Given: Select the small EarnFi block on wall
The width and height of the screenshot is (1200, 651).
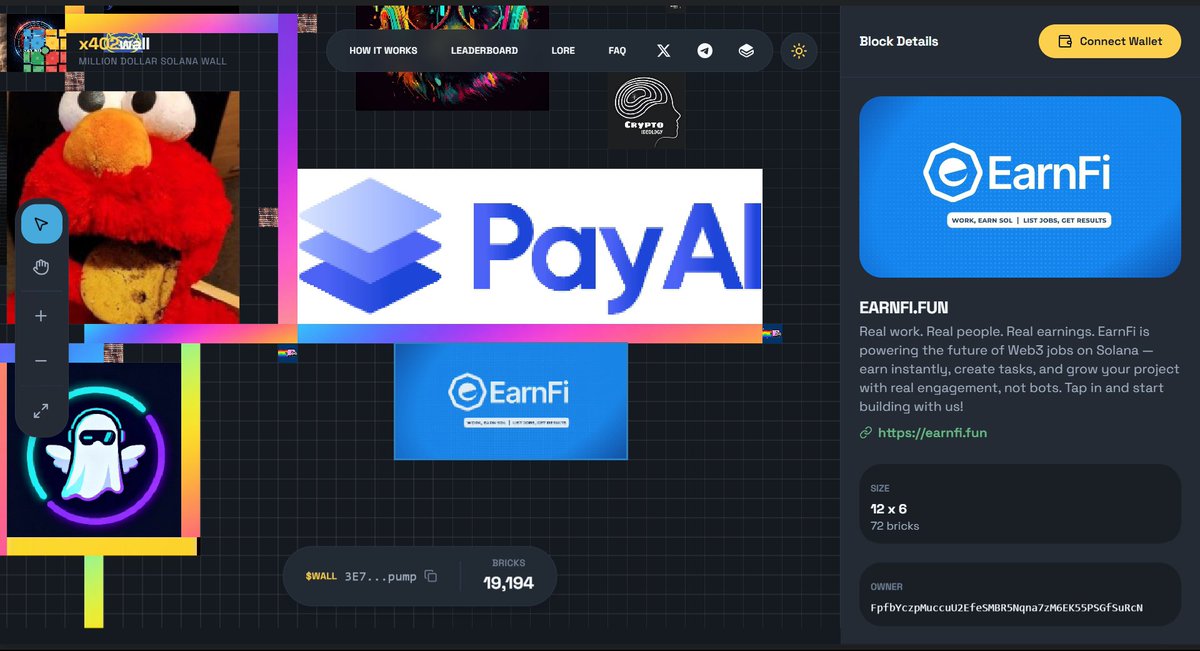Looking at the screenshot, I should (511, 401).
